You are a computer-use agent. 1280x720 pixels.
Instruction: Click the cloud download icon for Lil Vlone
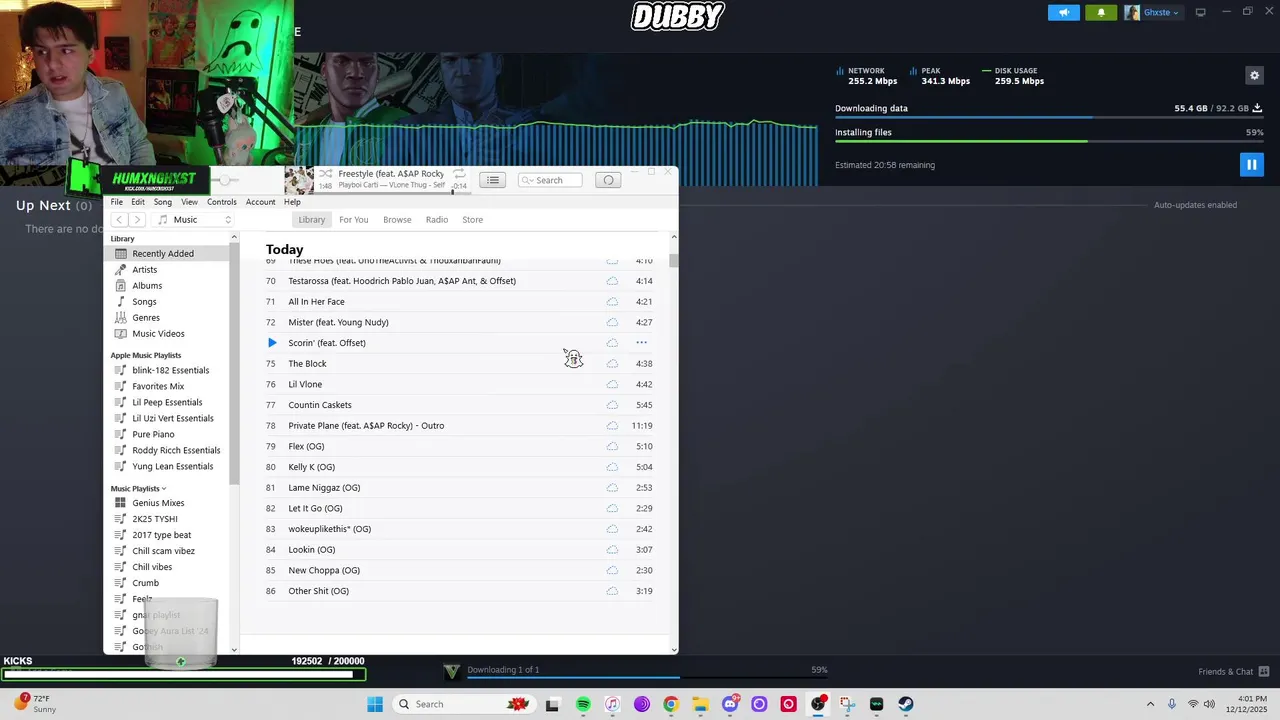pos(612,384)
